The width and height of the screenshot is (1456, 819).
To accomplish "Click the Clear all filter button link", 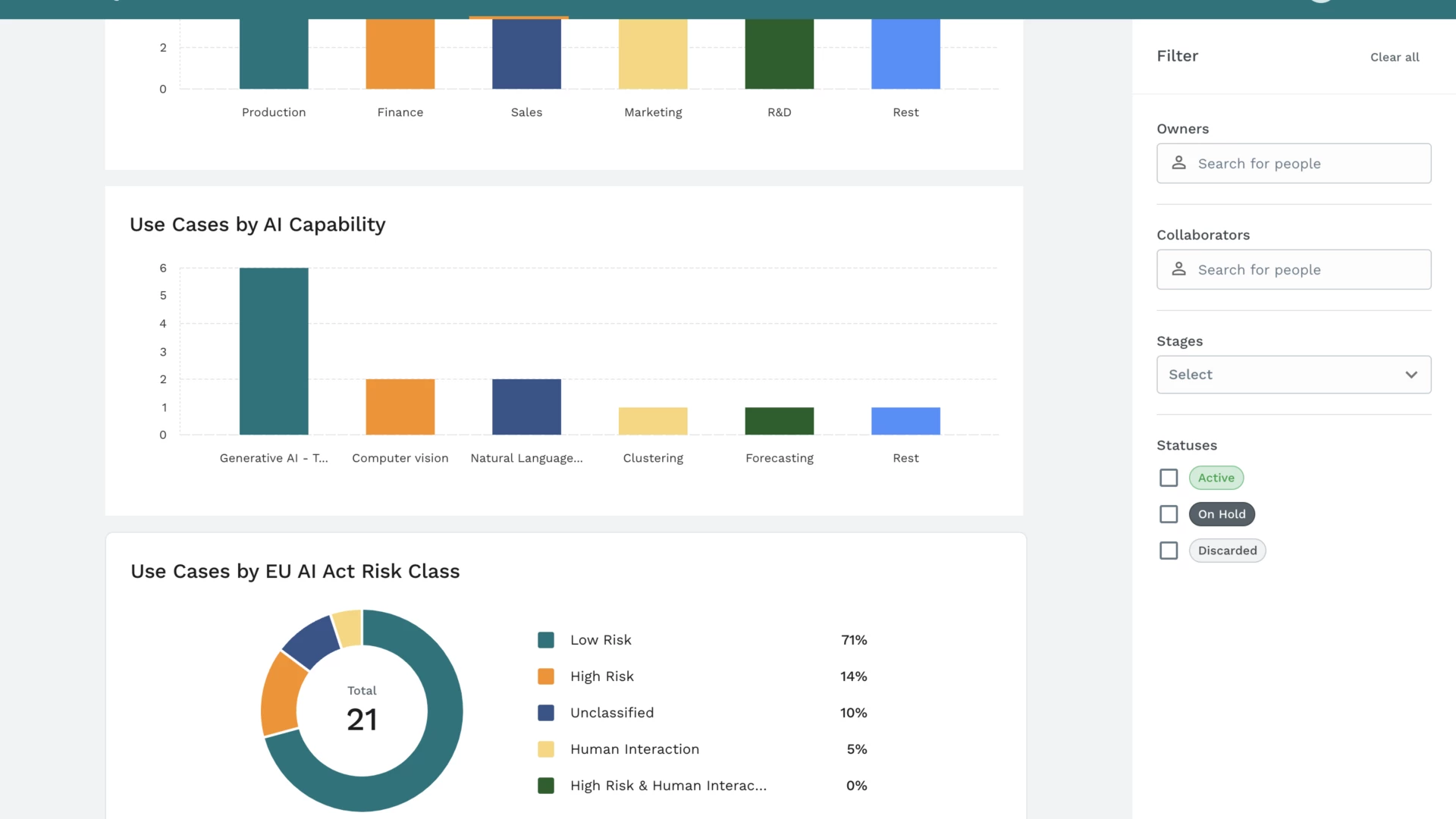I will click(1394, 56).
